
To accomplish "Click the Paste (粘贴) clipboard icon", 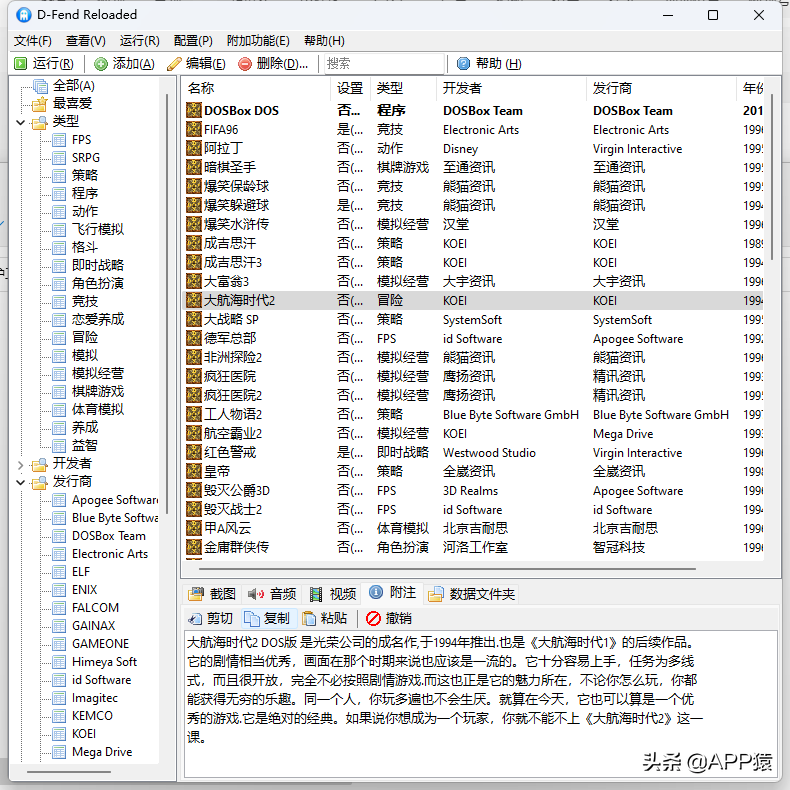I will click(x=309, y=618).
